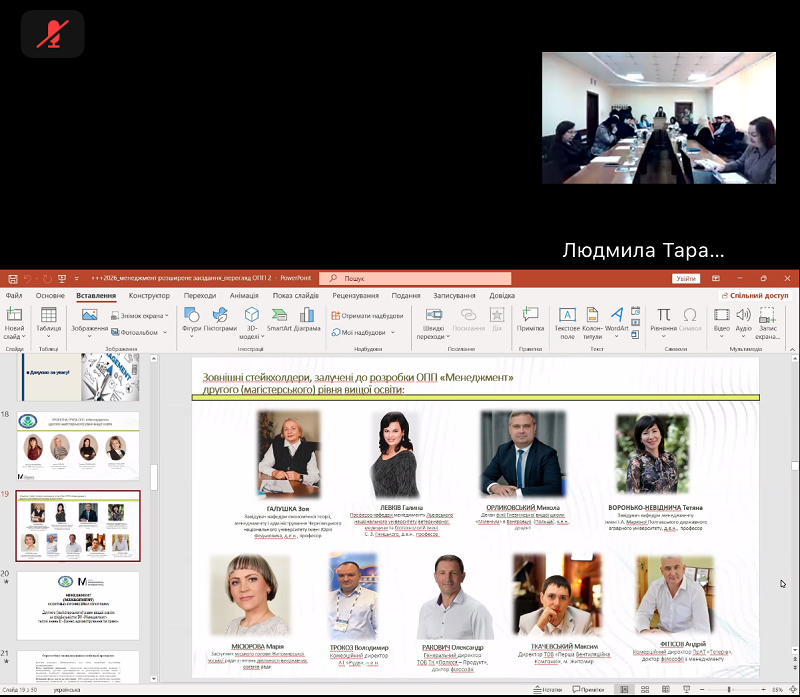Open the Фігури shapes gallery
The height and width of the screenshot is (697, 800).
[191, 320]
